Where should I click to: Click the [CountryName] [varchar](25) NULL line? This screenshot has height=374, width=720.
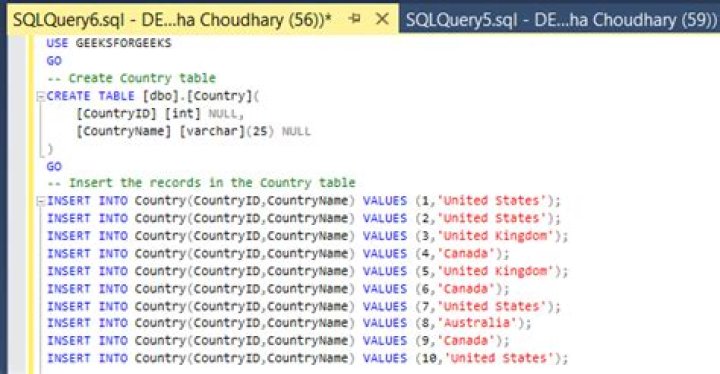(193, 131)
